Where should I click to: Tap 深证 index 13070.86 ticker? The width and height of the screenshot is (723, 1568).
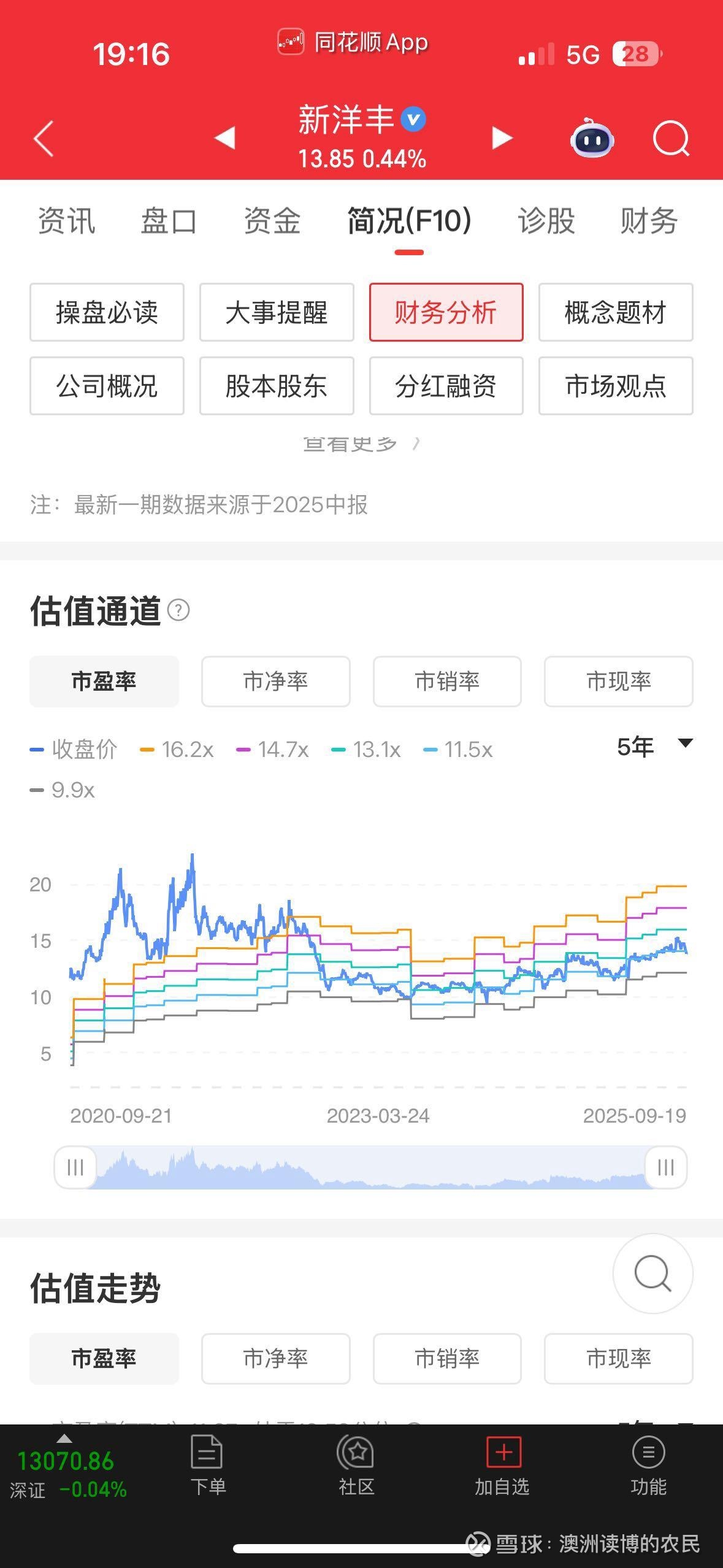67,1474
